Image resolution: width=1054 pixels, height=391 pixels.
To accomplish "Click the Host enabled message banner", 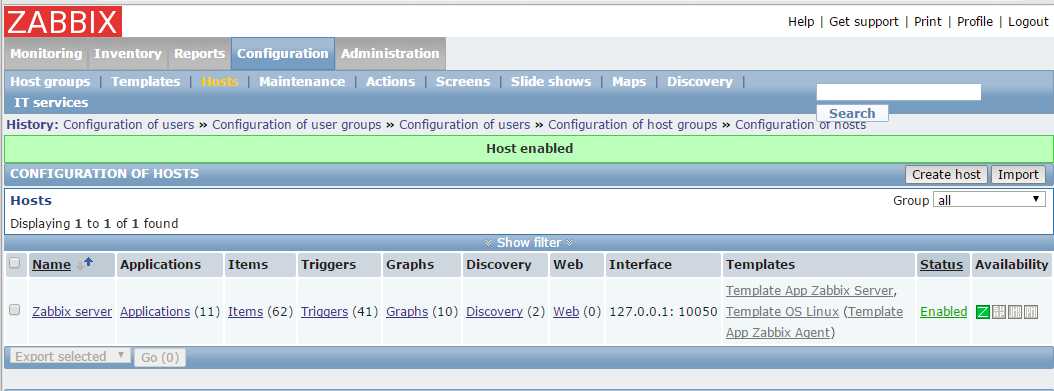I will (529, 148).
